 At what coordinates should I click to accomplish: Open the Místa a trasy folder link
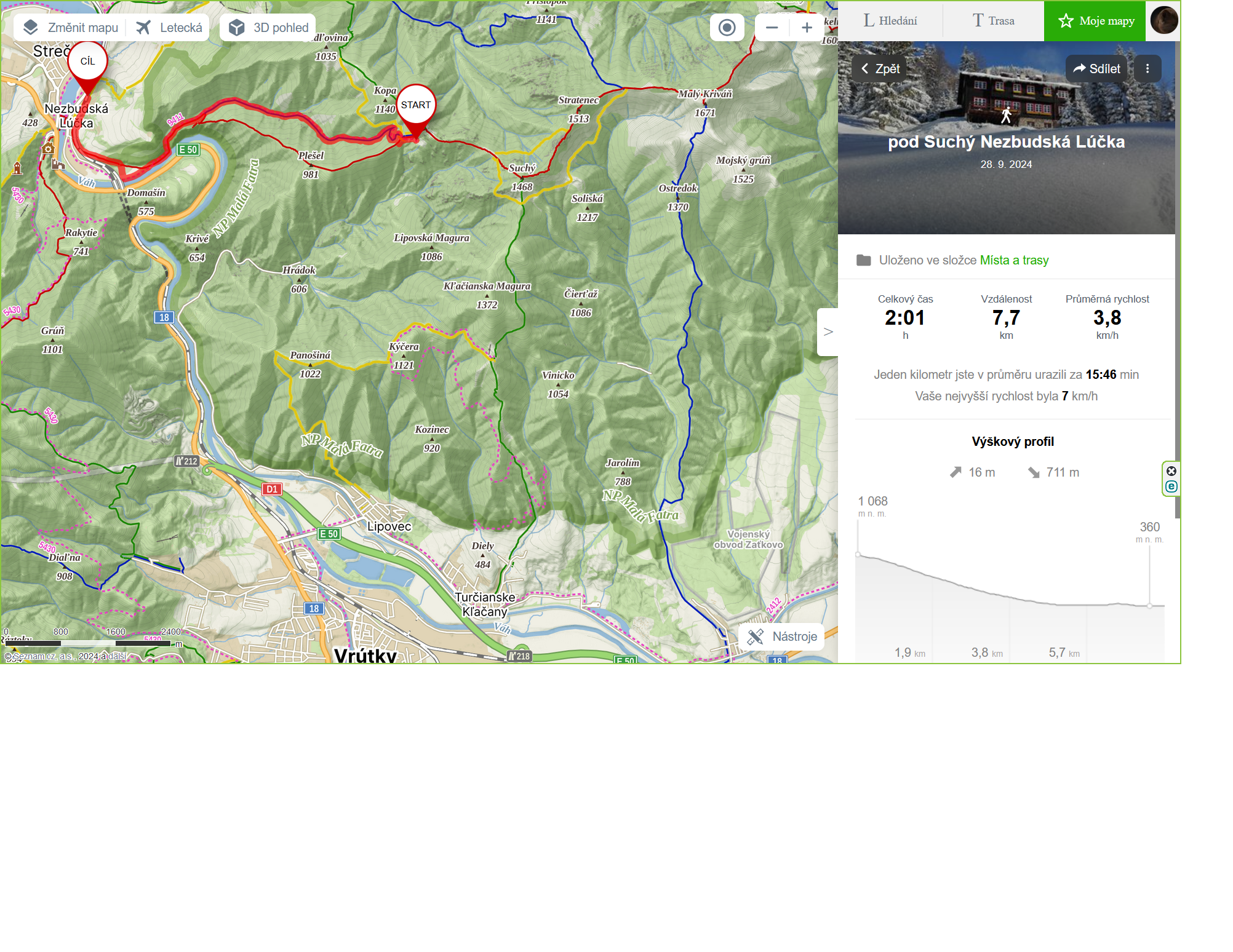(x=1014, y=260)
